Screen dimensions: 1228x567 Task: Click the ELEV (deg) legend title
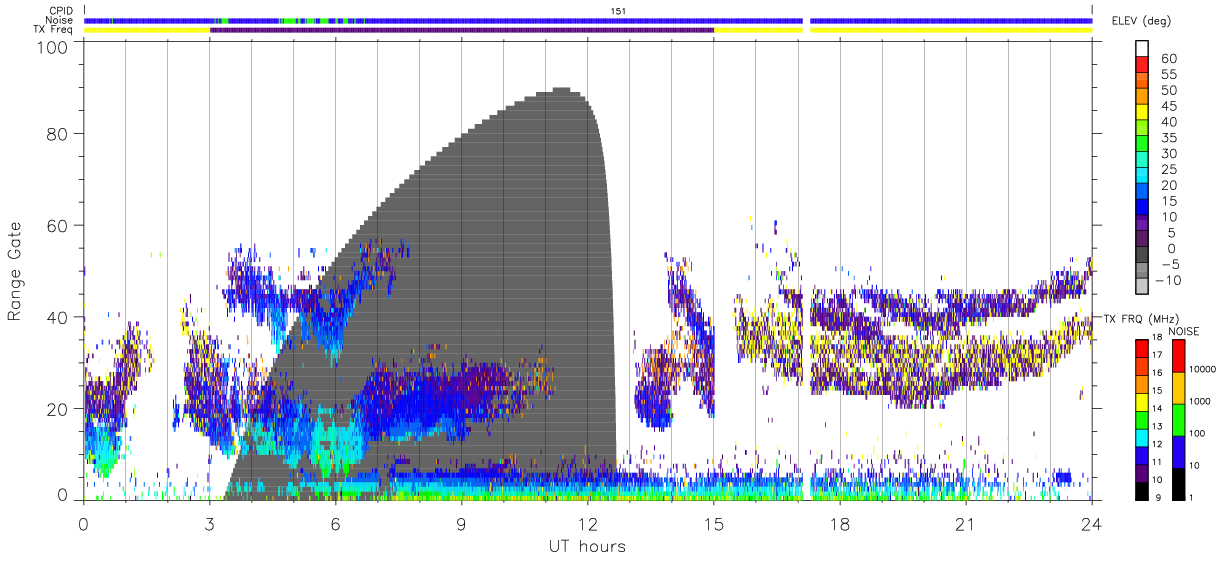click(1142, 21)
